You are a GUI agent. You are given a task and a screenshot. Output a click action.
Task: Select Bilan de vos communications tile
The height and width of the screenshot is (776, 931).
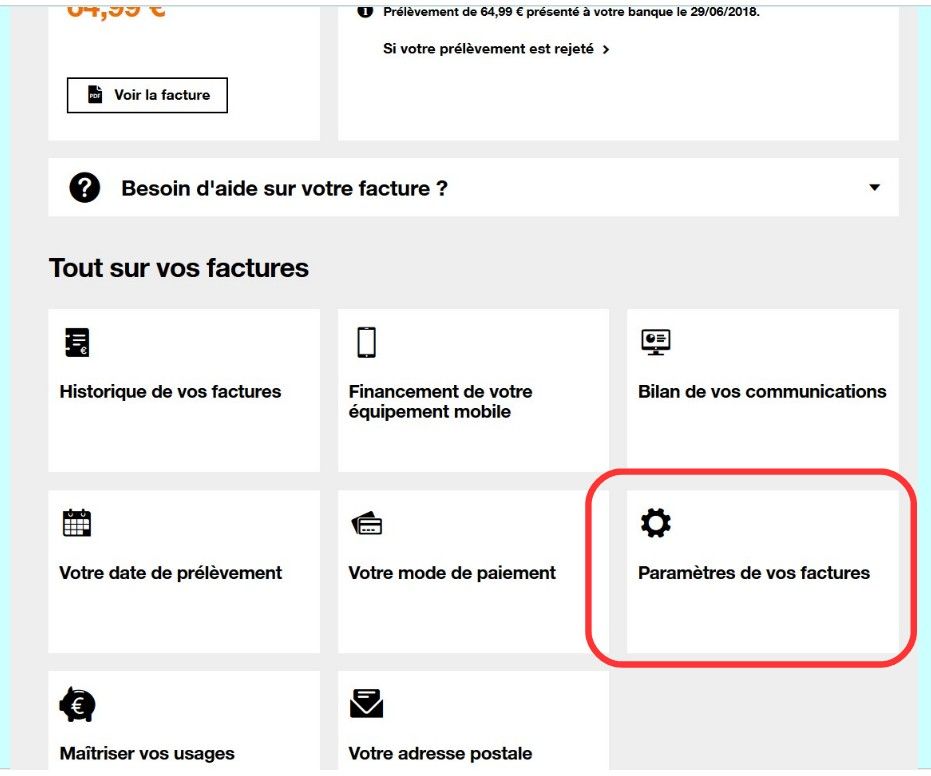[762, 391]
